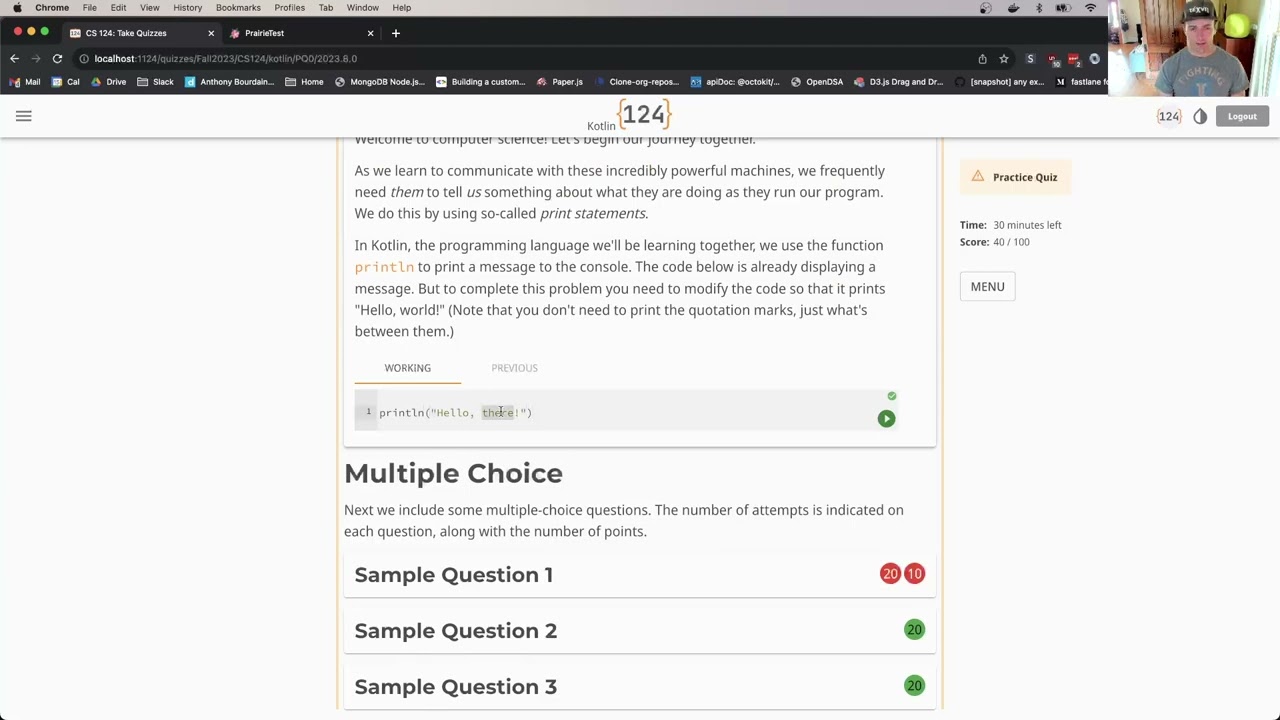
Task: Click the red extension icon with badge 2
Action: tap(1074, 60)
